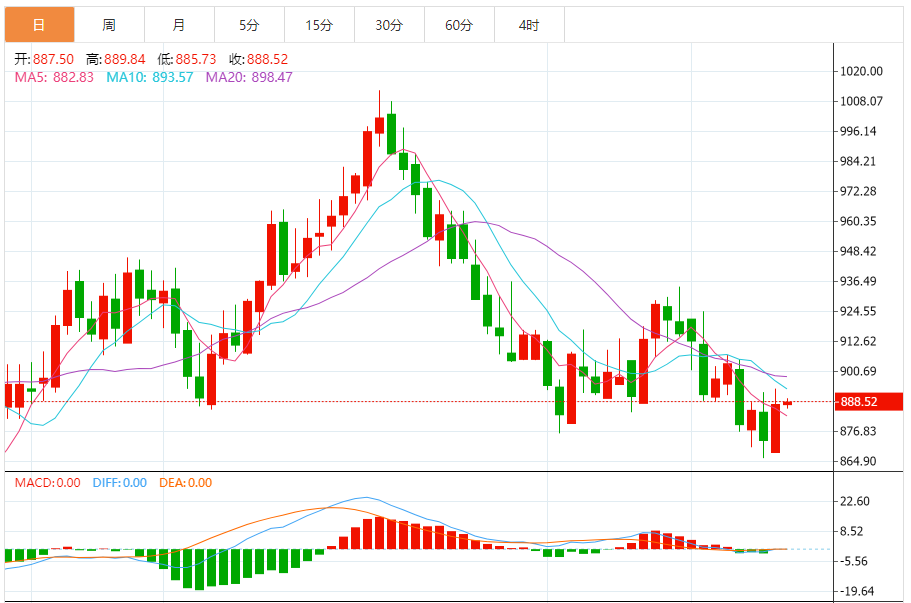Click the 984.21 price axis label
911x603 pixels.
click(x=858, y=161)
